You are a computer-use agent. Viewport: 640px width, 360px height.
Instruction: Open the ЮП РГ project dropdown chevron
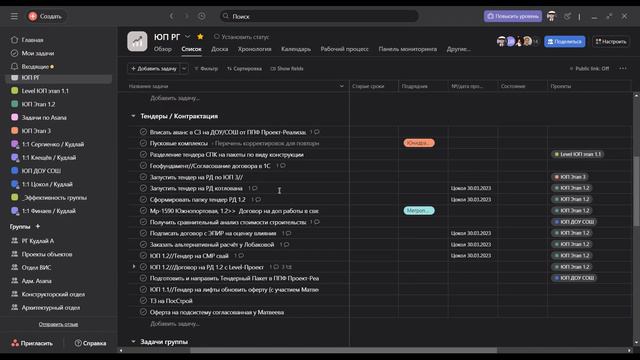187,37
